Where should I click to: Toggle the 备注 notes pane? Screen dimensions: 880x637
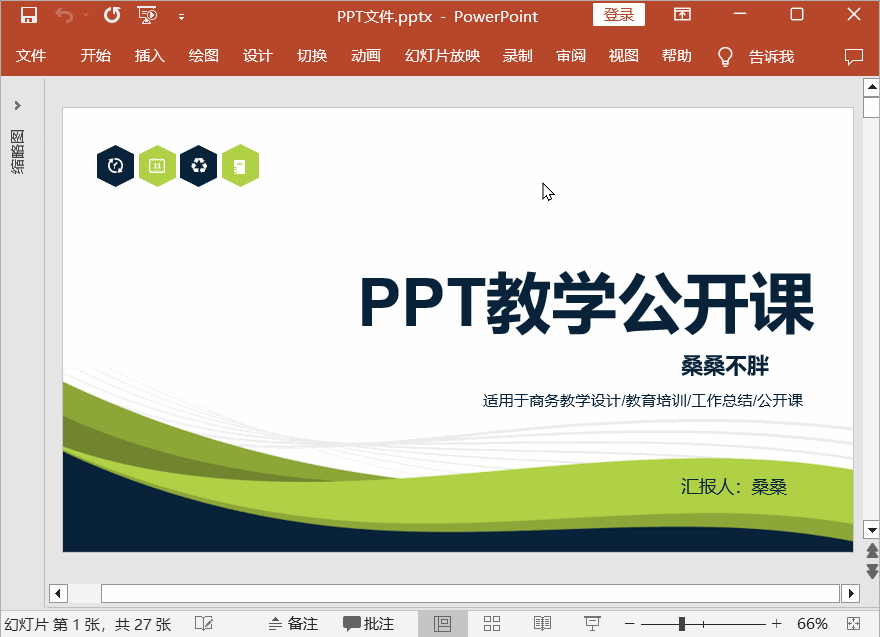coord(293,624)
